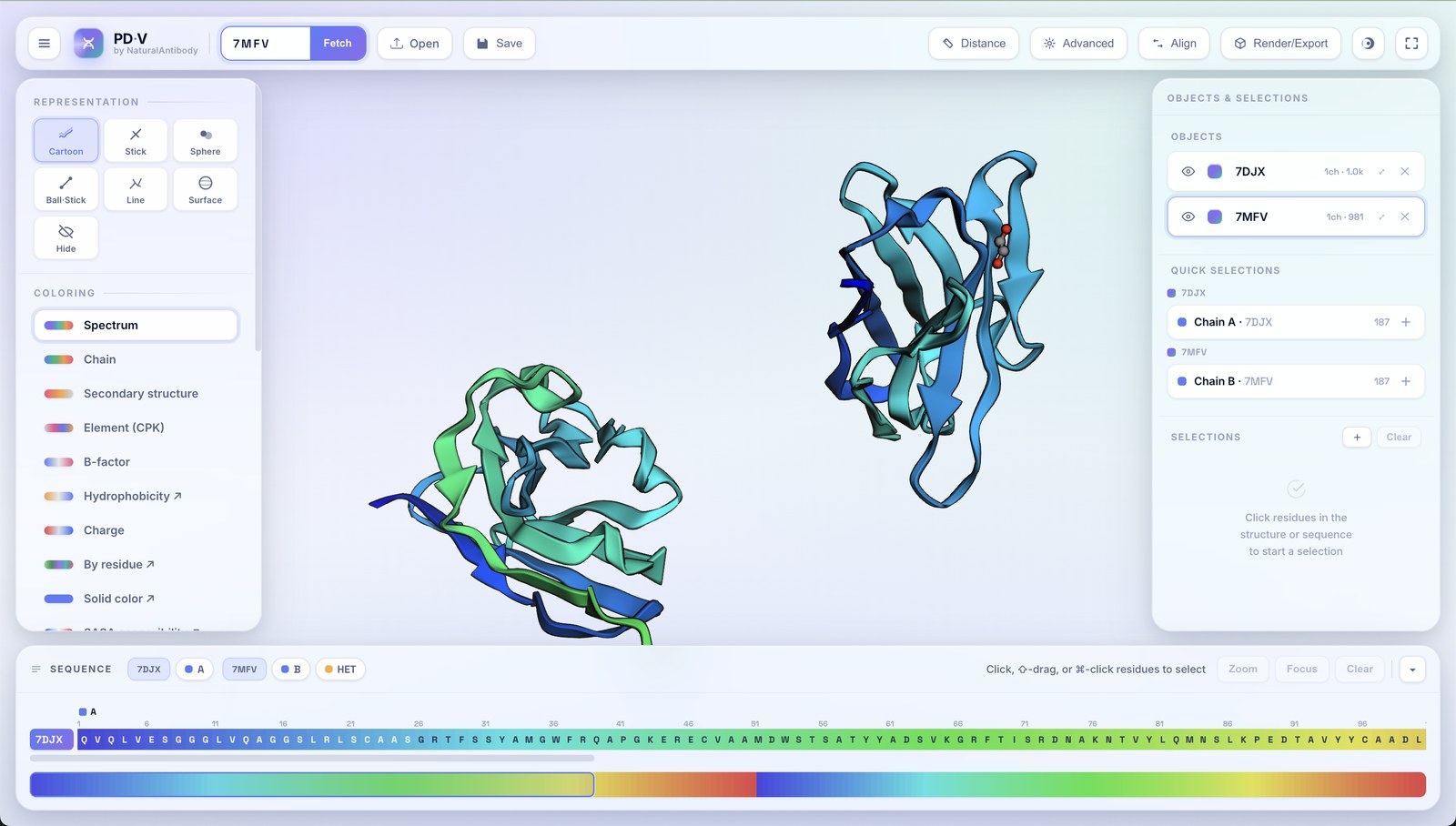The image size is (1456, 826).
Task: Click the Hide representation icon
Action: tap(66, 237)
